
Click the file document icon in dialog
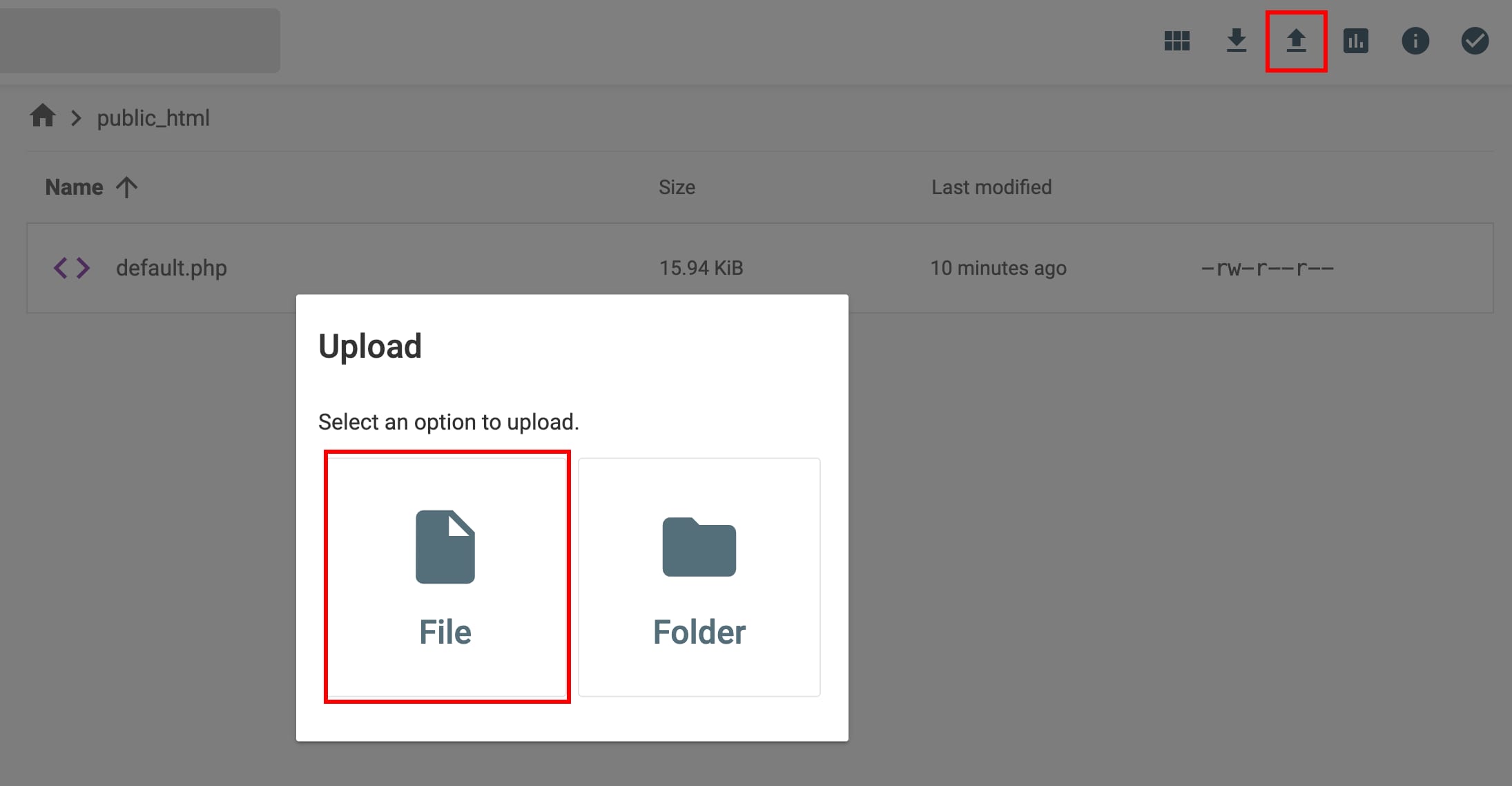[445, 547]
